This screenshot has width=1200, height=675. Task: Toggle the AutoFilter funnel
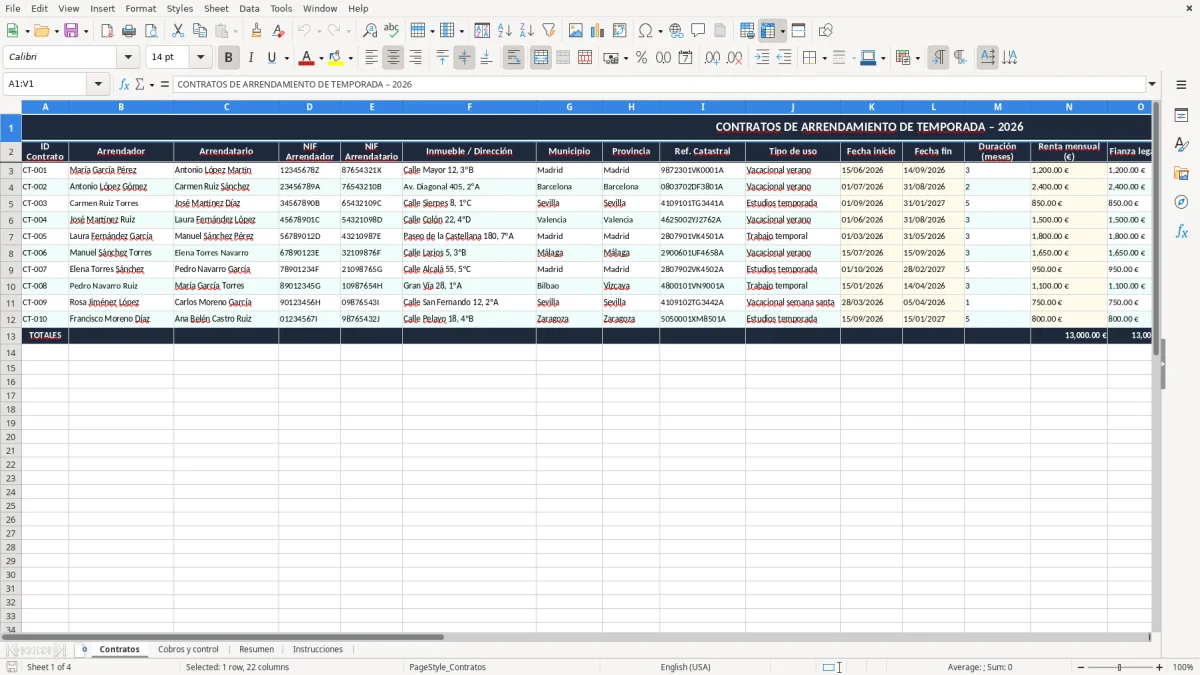548,31
